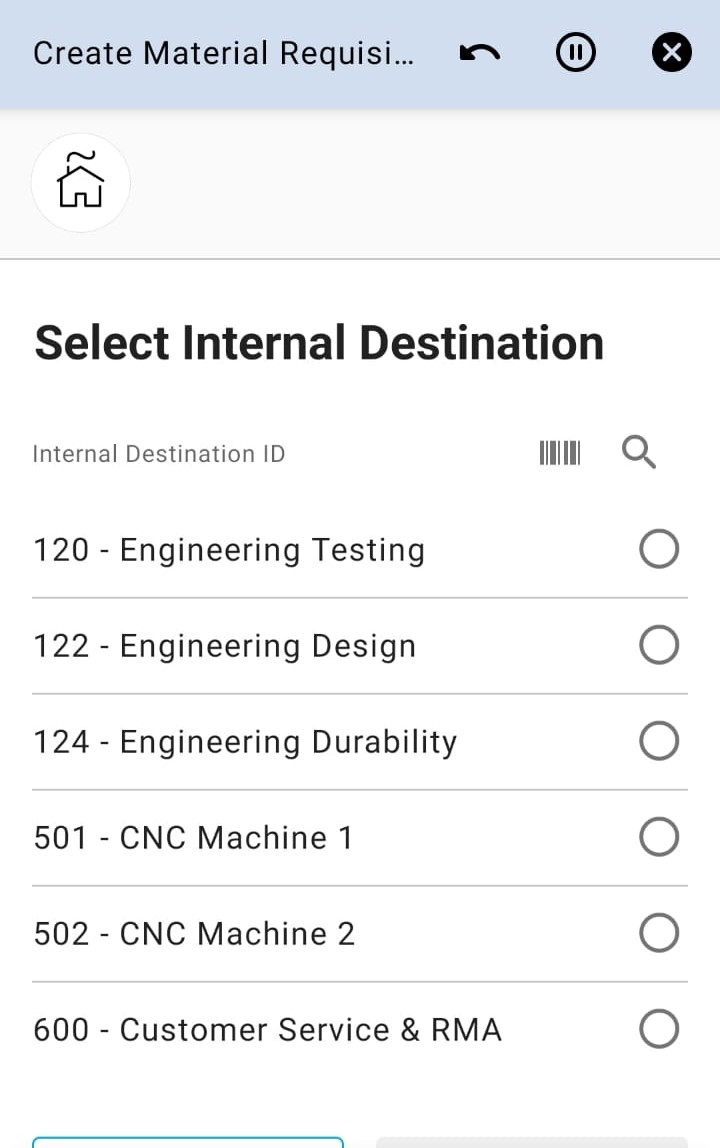Go to home via house icon

click(81, 182)
